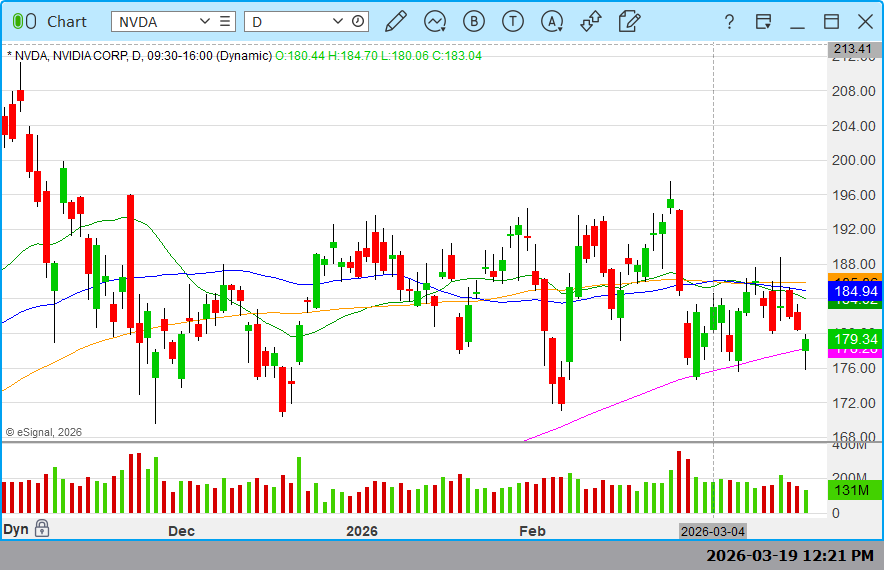The height and width of the screenshot is (570, 884).
Task: Click the circled T toolbar button
Action: [x=512, y=22]
